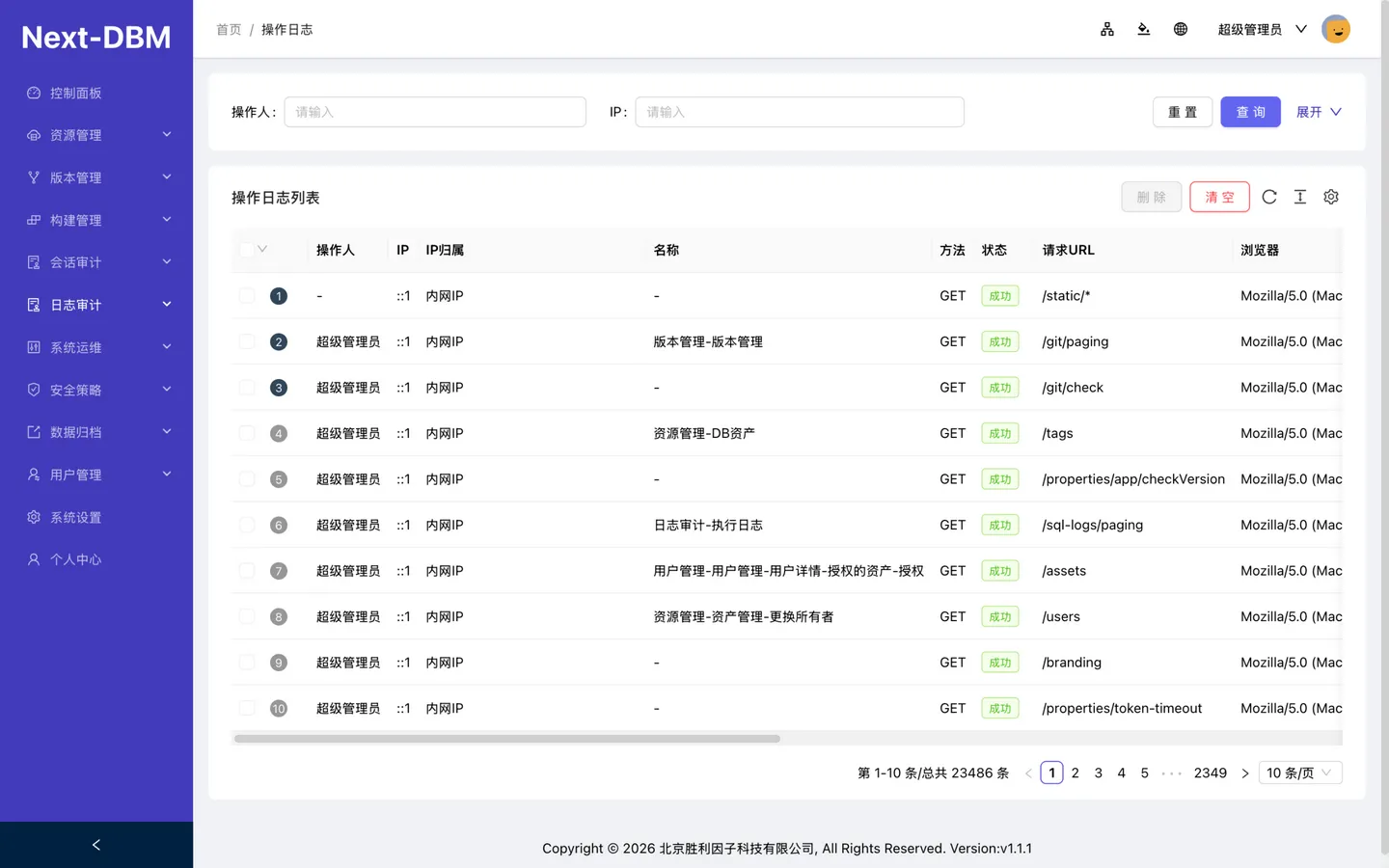Go to last page 2349
Screen dimensions: 1389x868
pos(1211,773)
